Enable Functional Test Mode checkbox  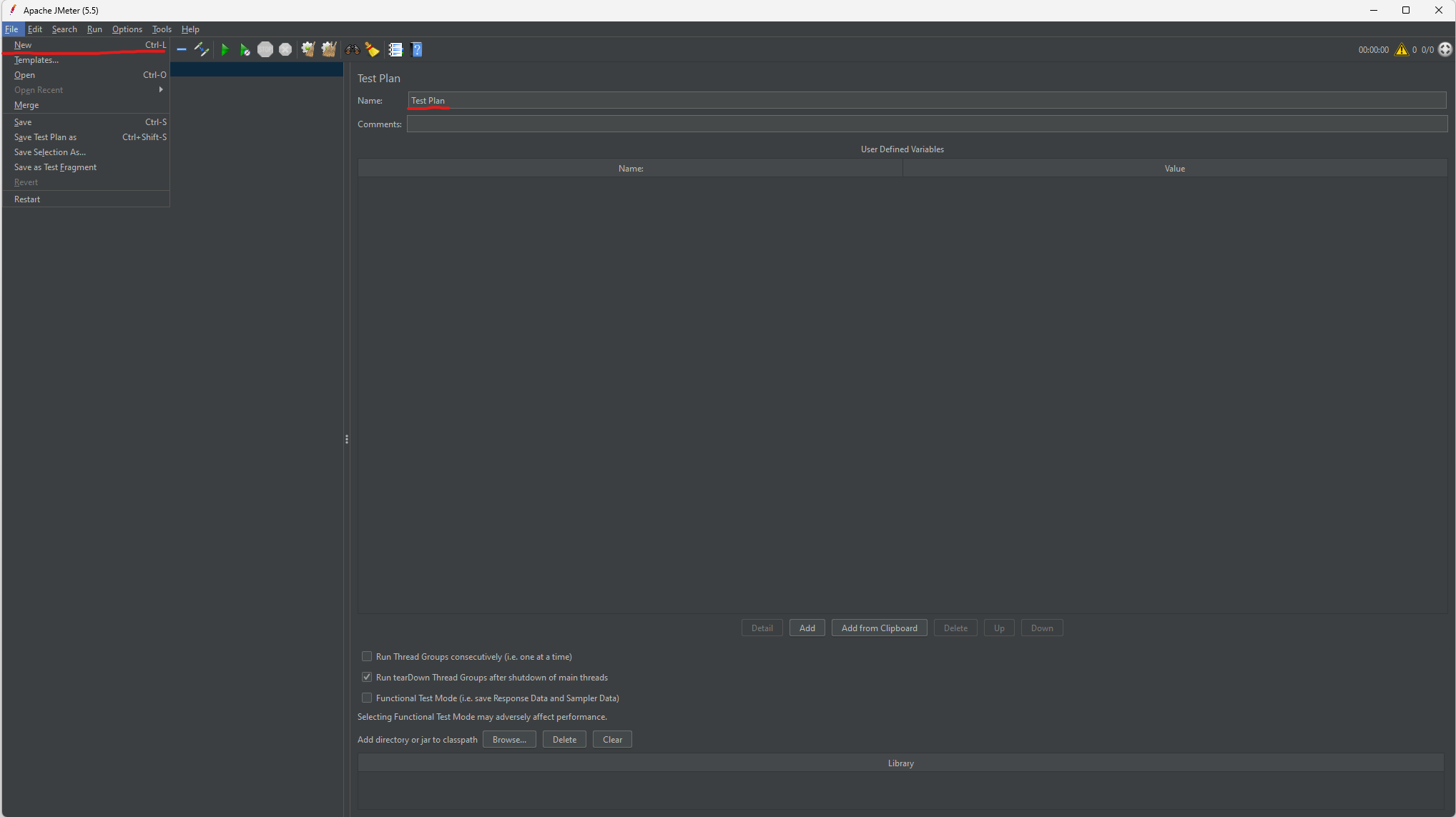pyautogui.click(x=367, y=698)
